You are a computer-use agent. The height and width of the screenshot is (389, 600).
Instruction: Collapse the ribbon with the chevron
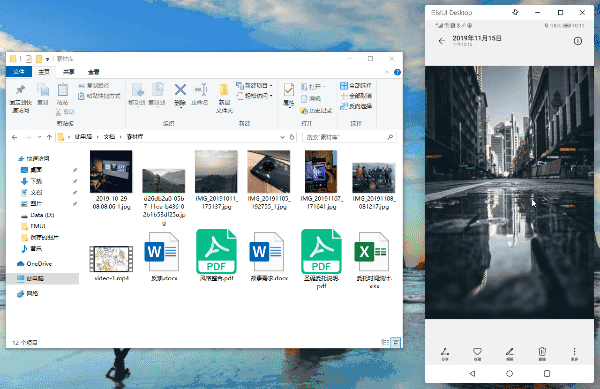[x=387, y=72]
